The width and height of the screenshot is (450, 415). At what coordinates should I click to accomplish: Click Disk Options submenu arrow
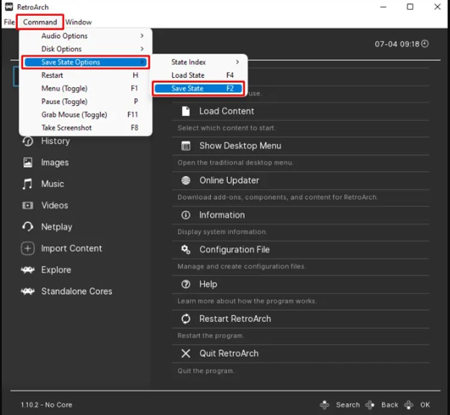pyautogui.click(x=142, y=49)
